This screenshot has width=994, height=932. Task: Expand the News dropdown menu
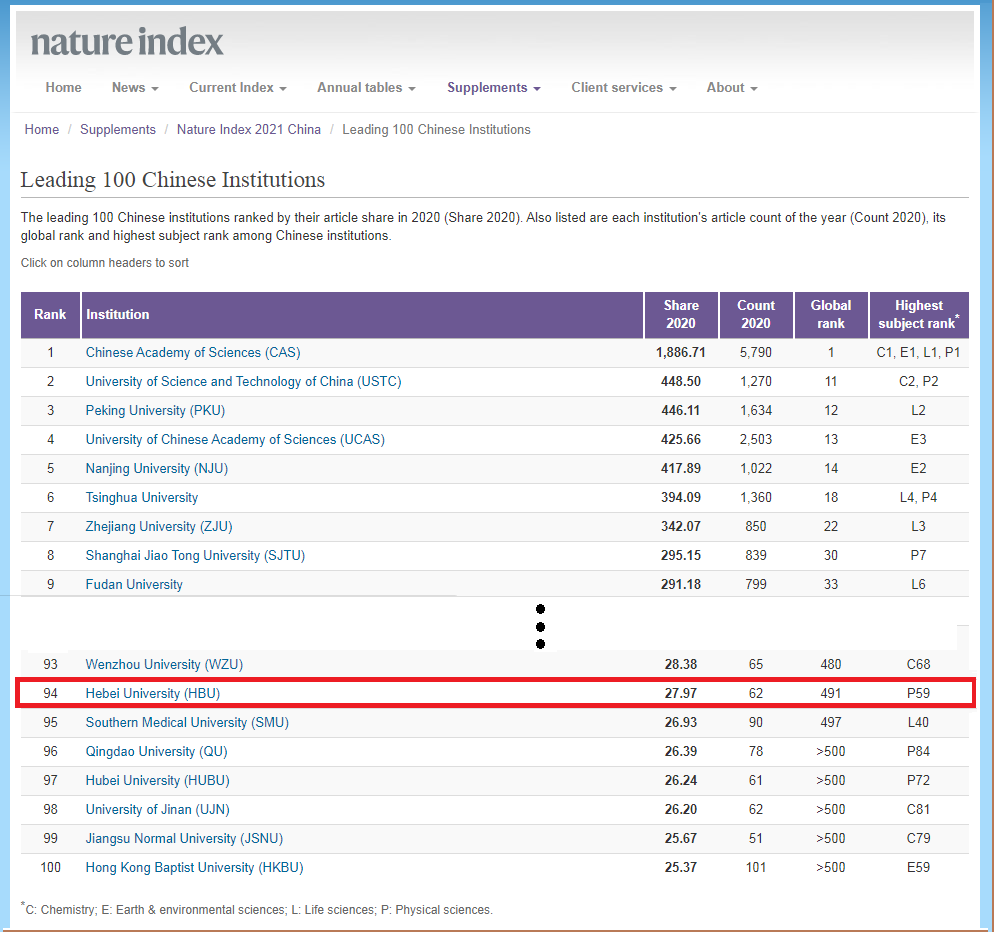coord(135,88)
